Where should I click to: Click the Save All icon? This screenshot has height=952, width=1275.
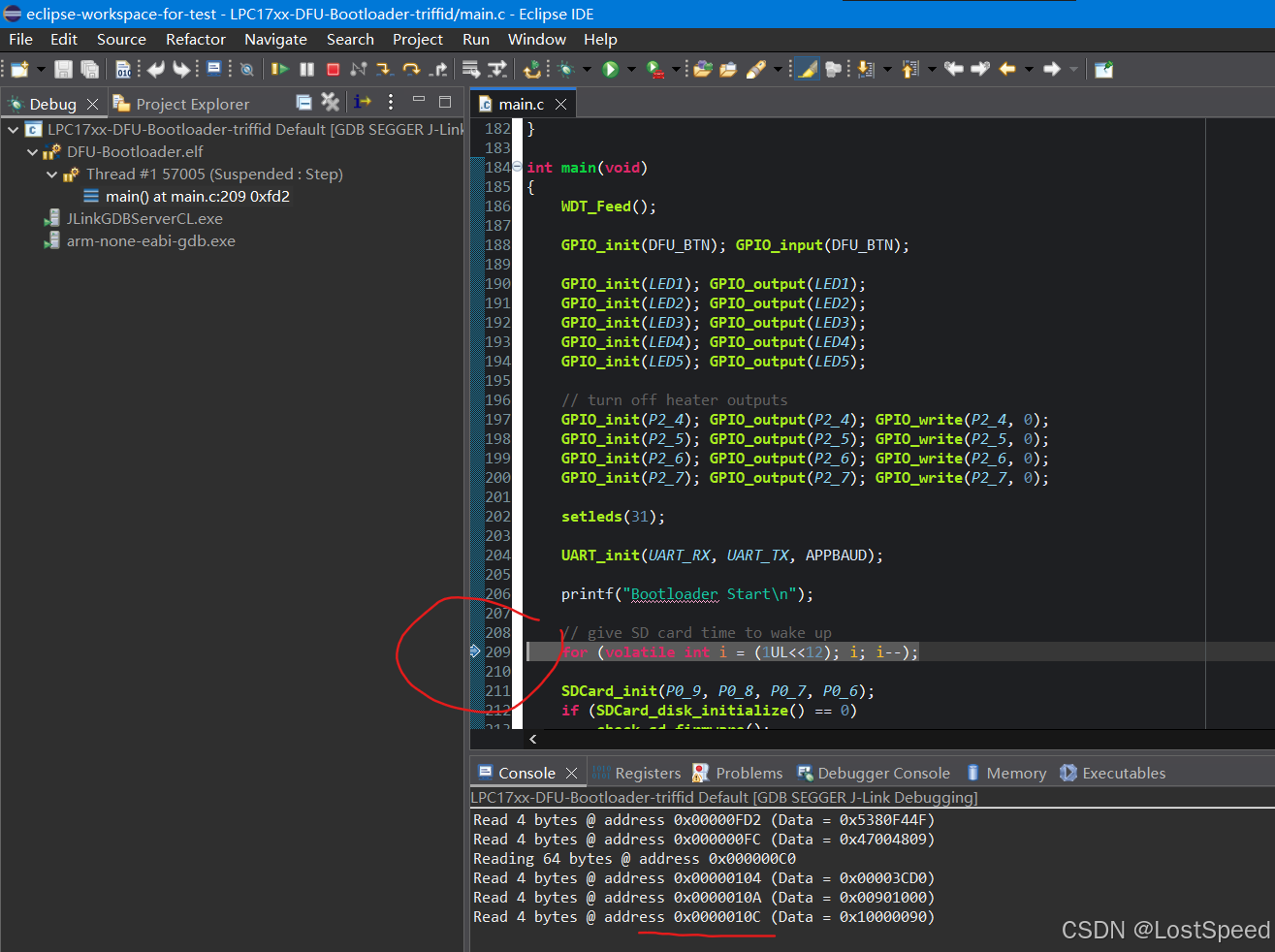tap(90, 69)
